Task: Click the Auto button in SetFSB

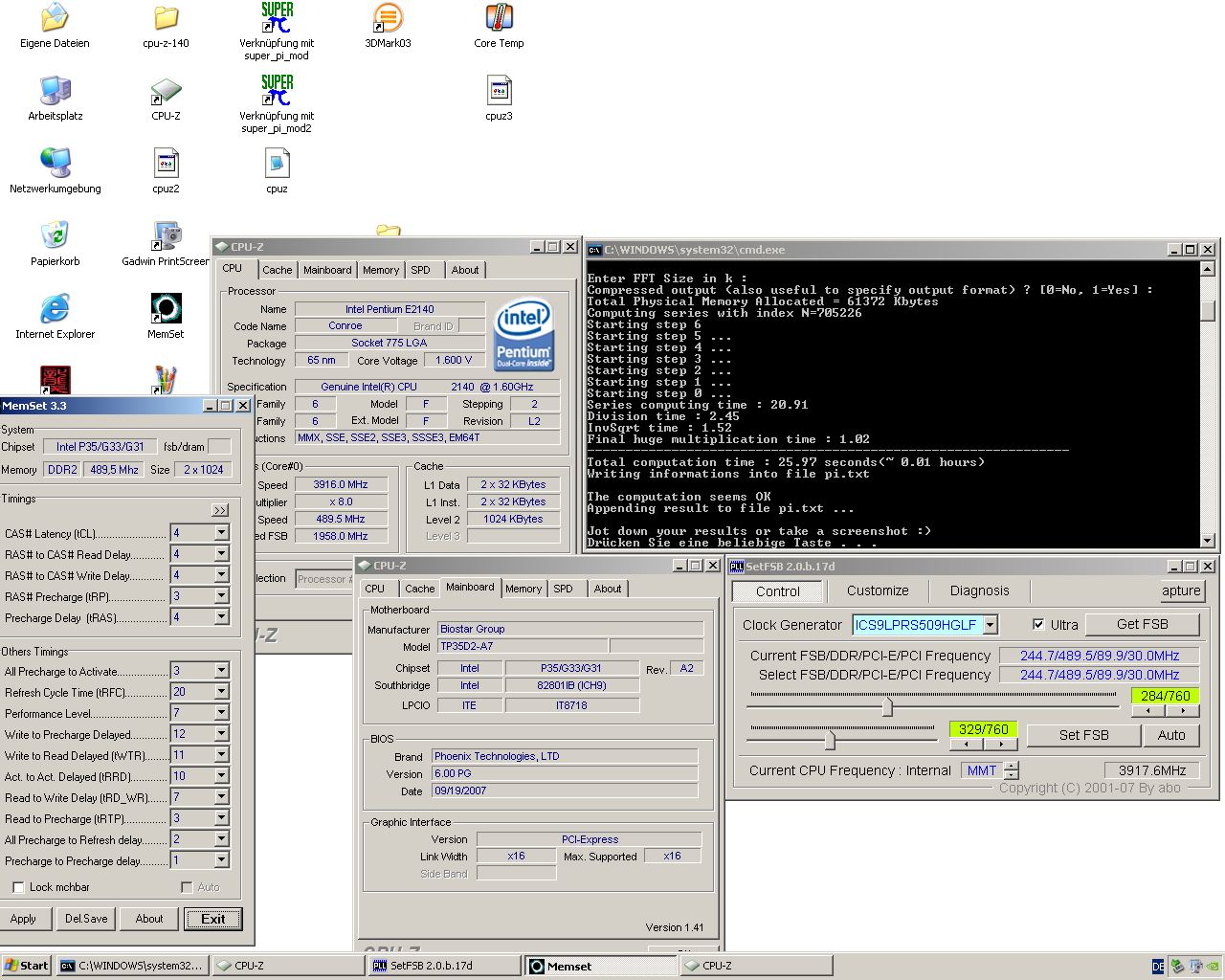Action: click(1171, 735)
